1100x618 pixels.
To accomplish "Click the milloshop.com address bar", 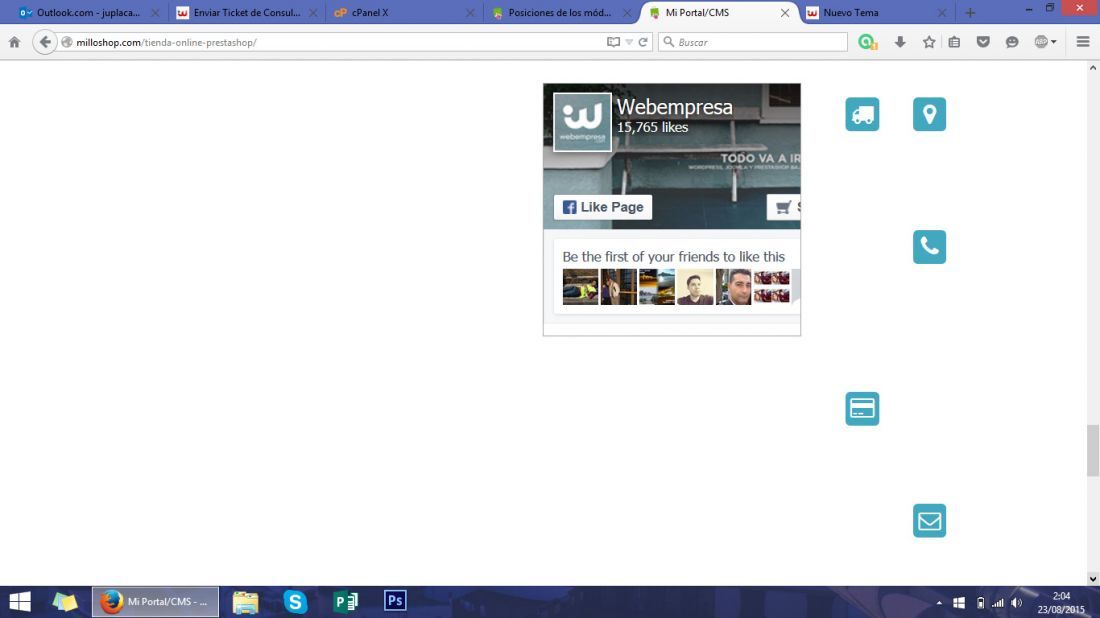I will pyautogui.click(x=337, y=42).
